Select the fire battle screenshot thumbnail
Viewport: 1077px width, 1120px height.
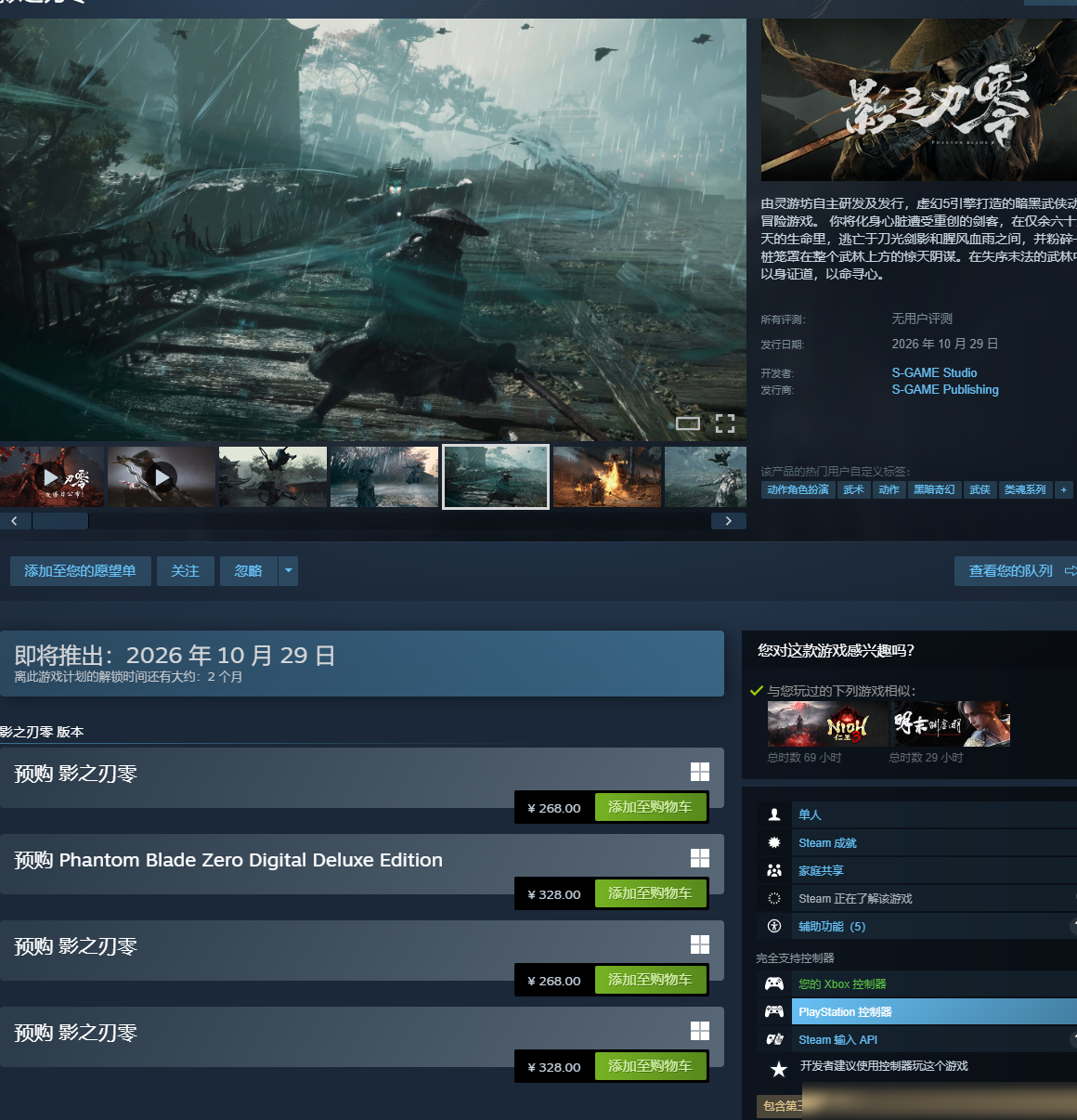coord(607,477)
